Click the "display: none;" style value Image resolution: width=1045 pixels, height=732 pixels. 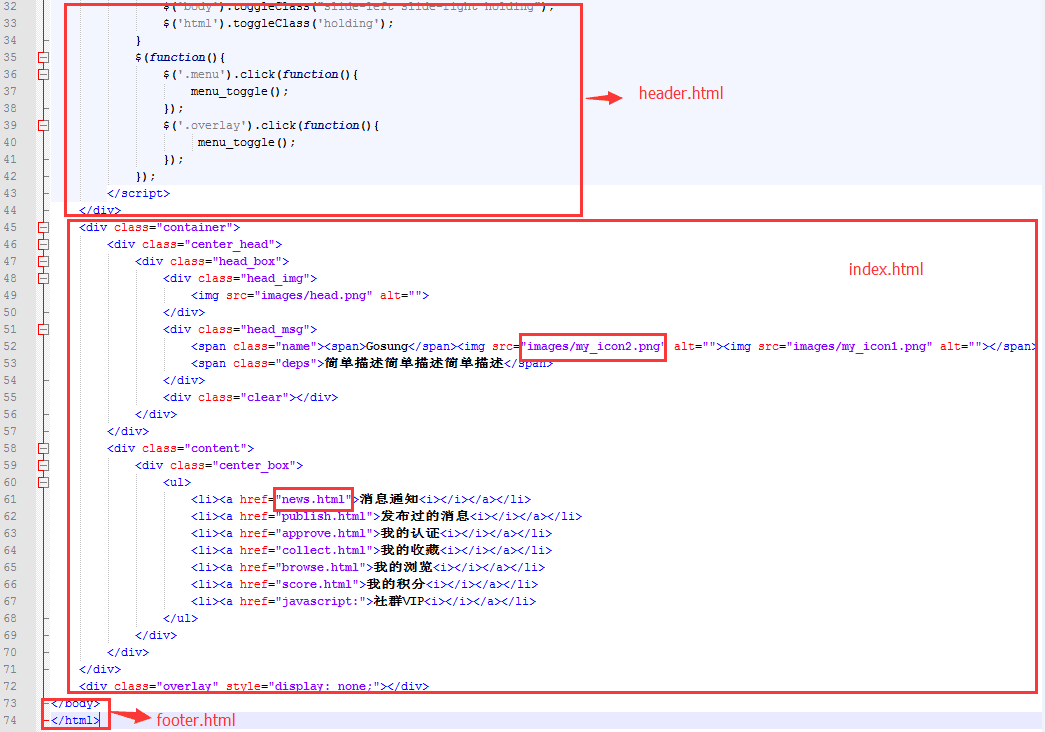pyautogui.click(x=324, y=687)
